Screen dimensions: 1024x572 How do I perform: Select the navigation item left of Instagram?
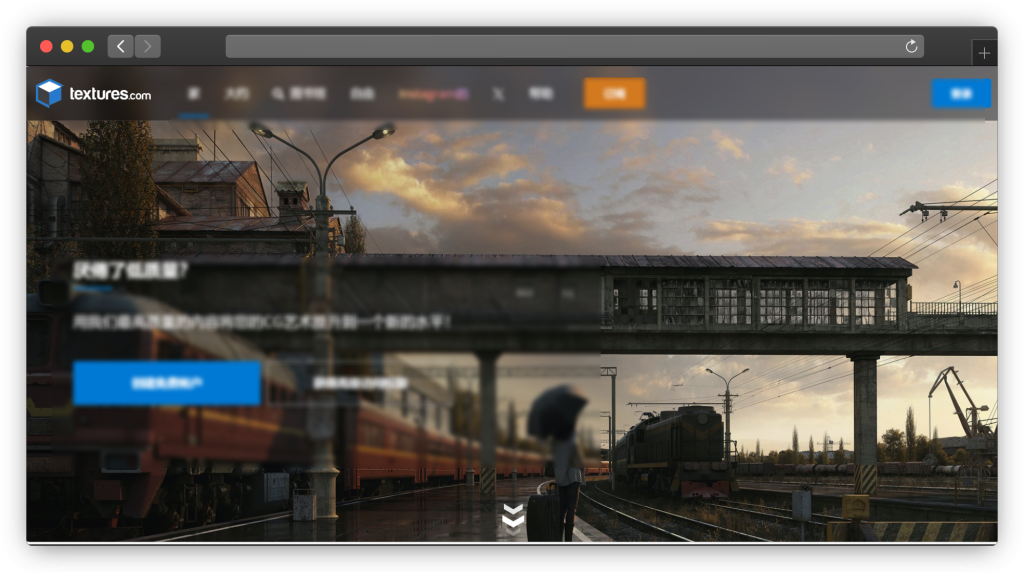[361, 94]
